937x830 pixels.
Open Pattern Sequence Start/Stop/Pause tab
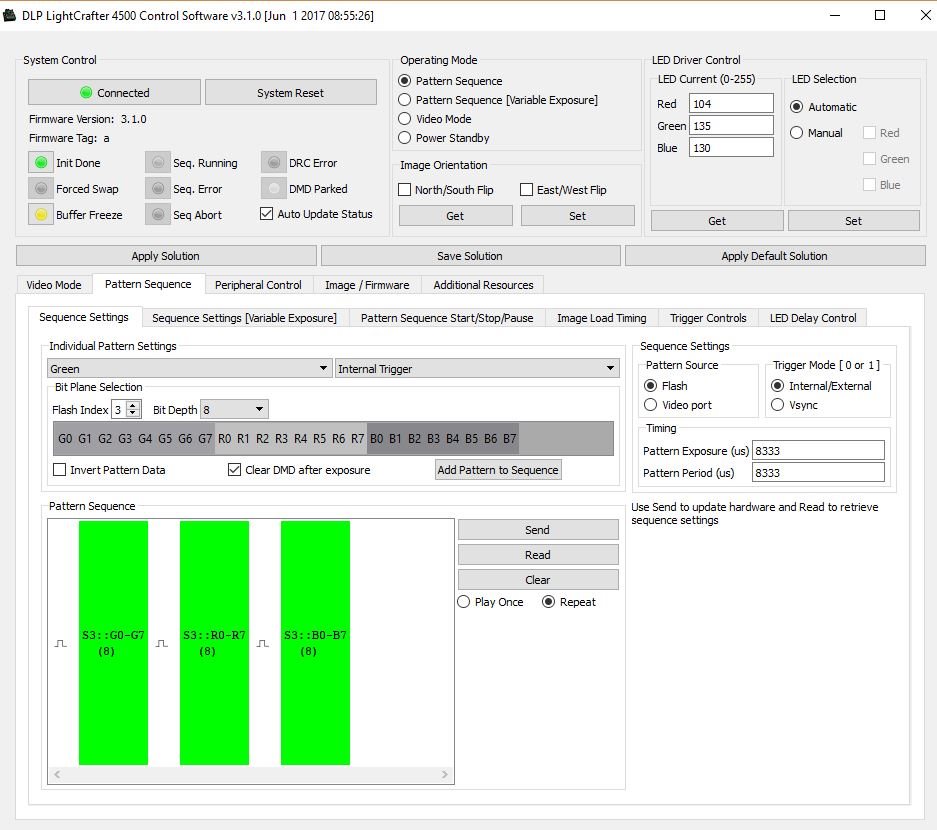[447, 318]
